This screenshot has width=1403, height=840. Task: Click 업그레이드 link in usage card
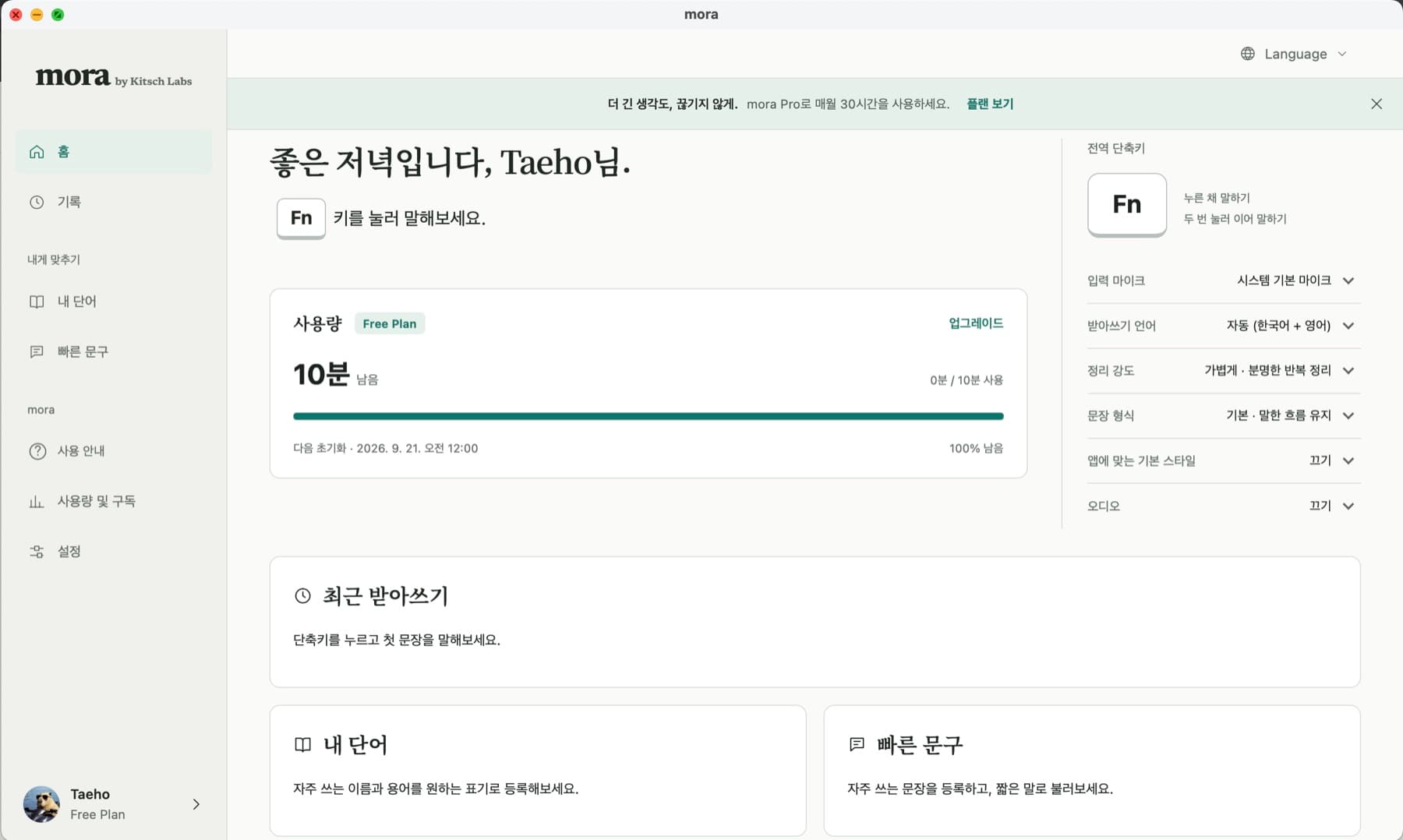976,323
